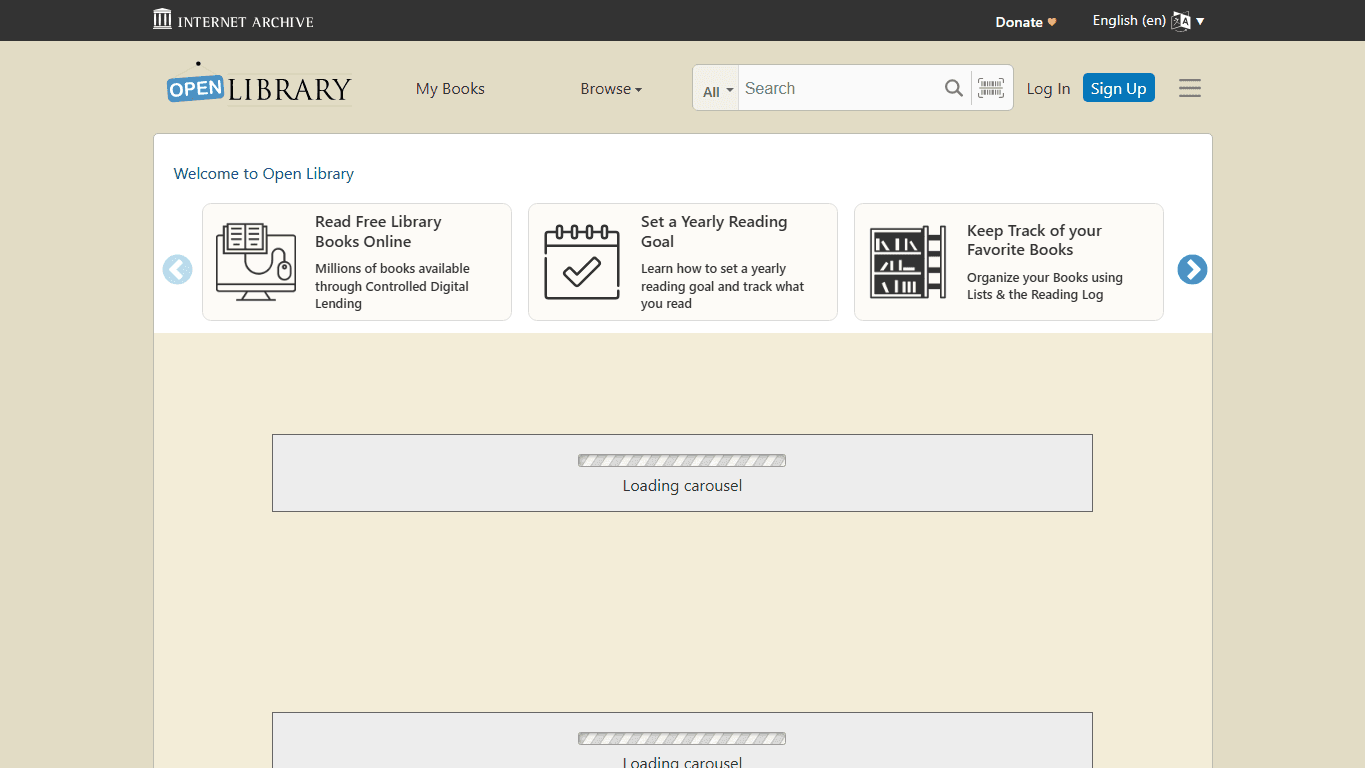Go to the Open Library logo home
Viewport: 1365px width, 768px height.
(259, 86)
